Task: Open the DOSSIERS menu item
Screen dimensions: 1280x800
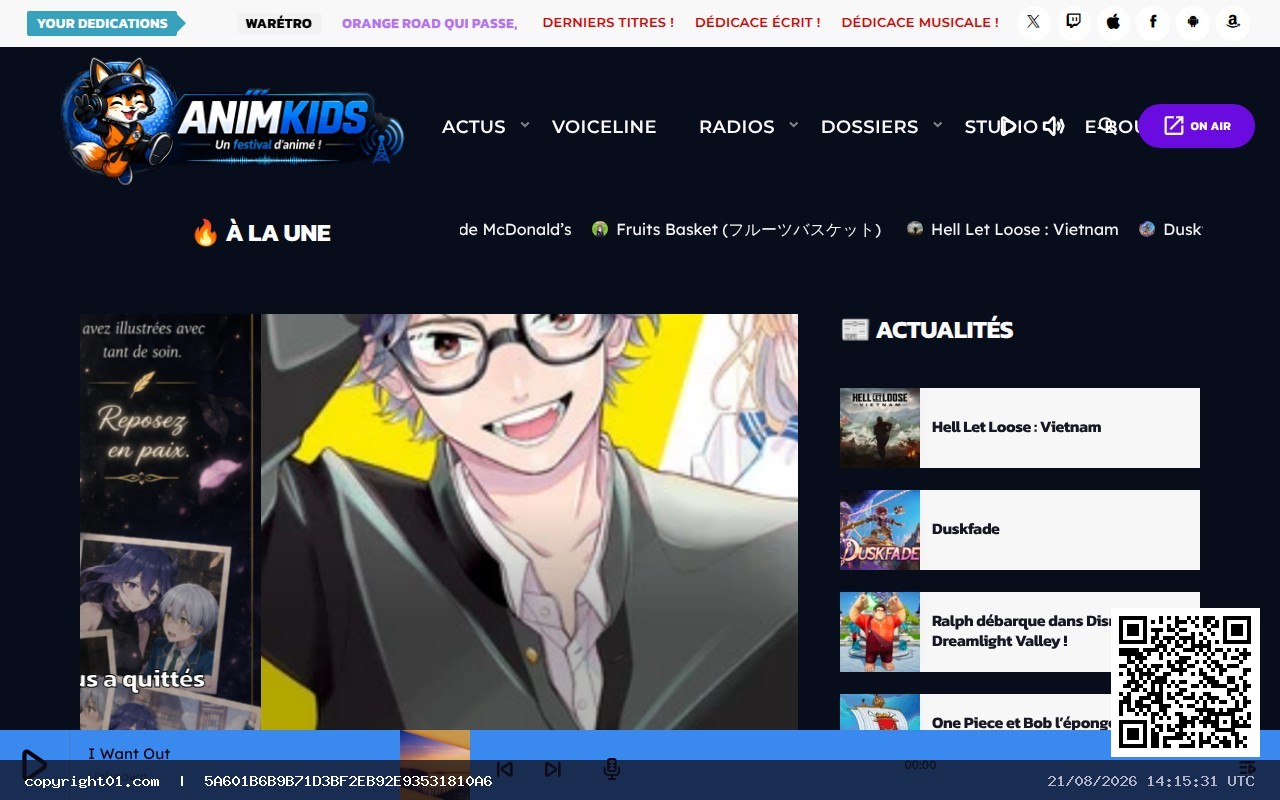Action: [x=869, y=126]
